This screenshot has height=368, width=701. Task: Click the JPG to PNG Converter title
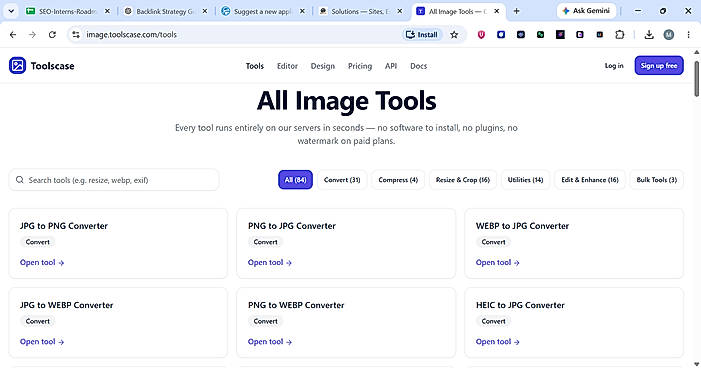[x=64, y=226]
